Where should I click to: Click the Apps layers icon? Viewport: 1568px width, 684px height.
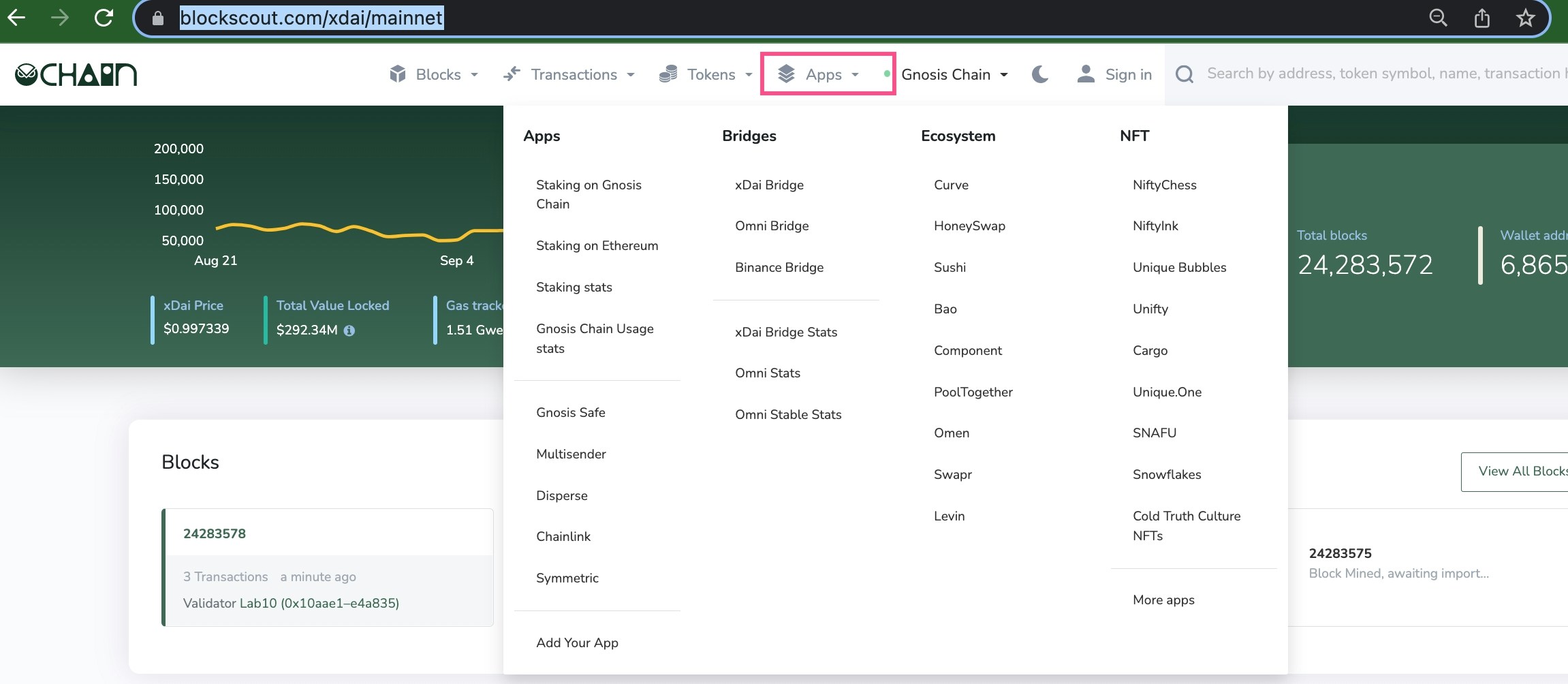tap(787, 74)
